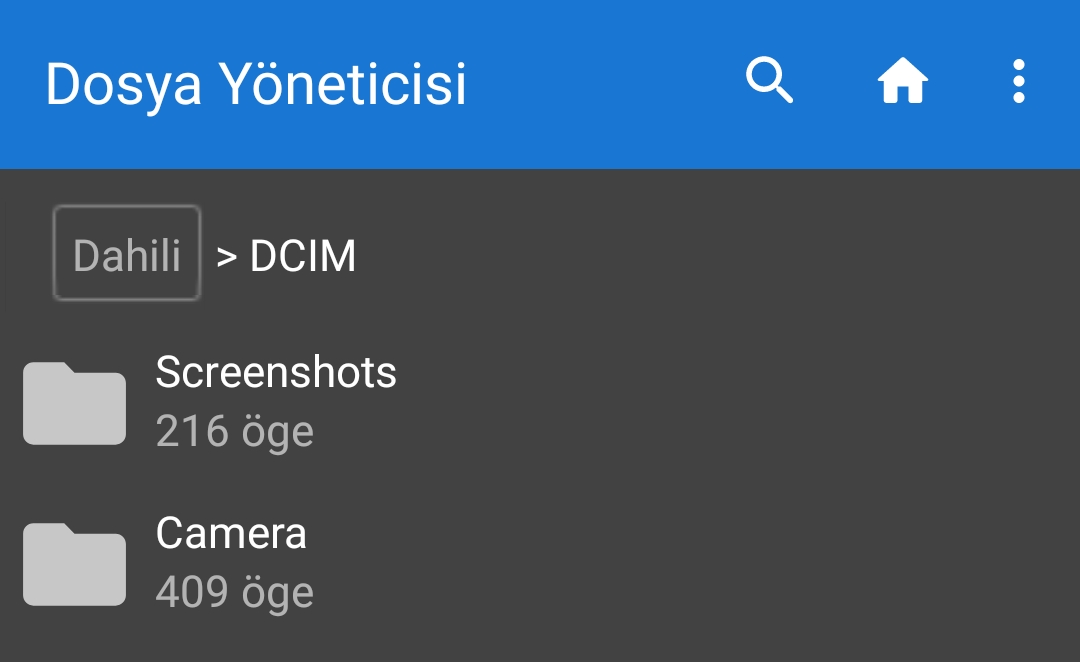Expand the overflow menu for more options
This screenshot has height=662, width=1080.
pyautogui.click(x=1018, y=83)
